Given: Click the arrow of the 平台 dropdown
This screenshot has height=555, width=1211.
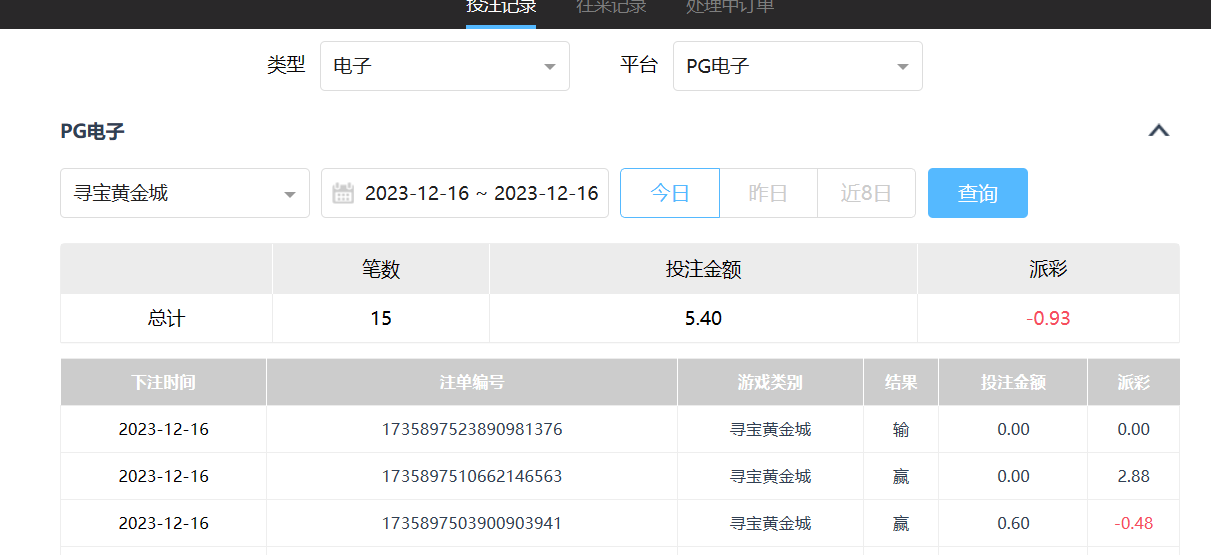Looking at the screenshot, I should point(902,67).
